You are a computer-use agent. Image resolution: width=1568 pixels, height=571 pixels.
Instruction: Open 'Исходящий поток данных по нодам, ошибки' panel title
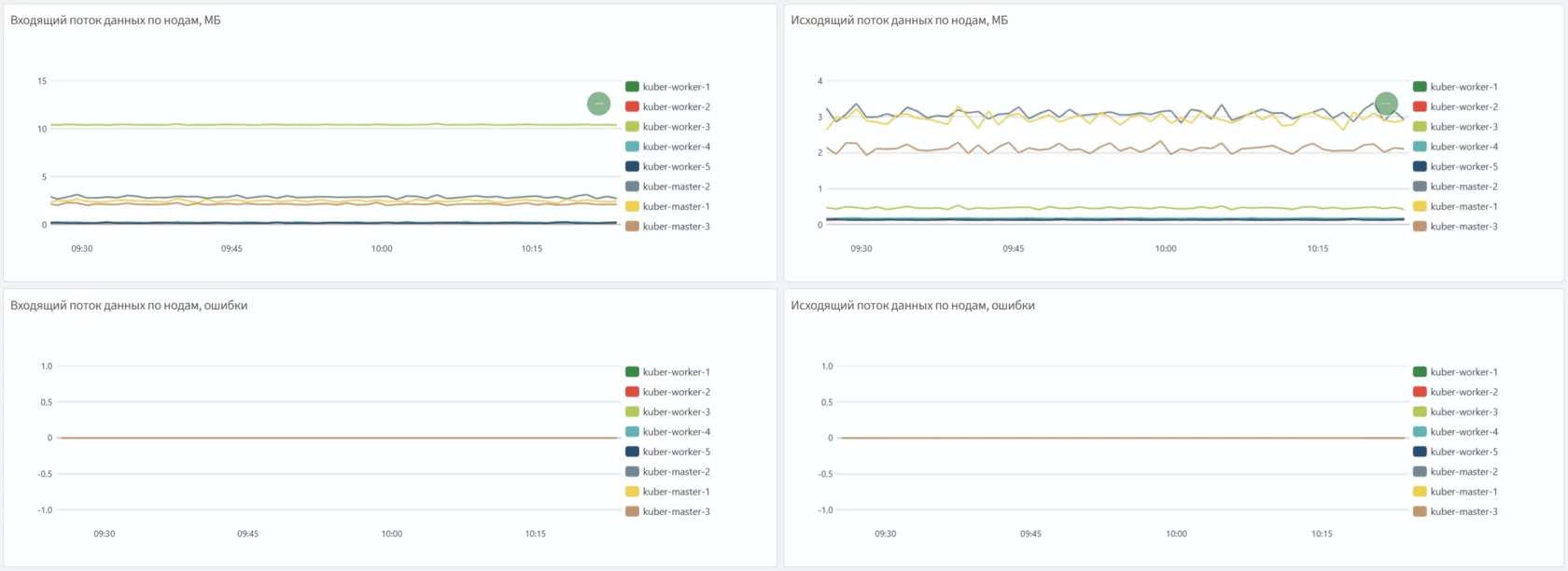pos(912,305)
